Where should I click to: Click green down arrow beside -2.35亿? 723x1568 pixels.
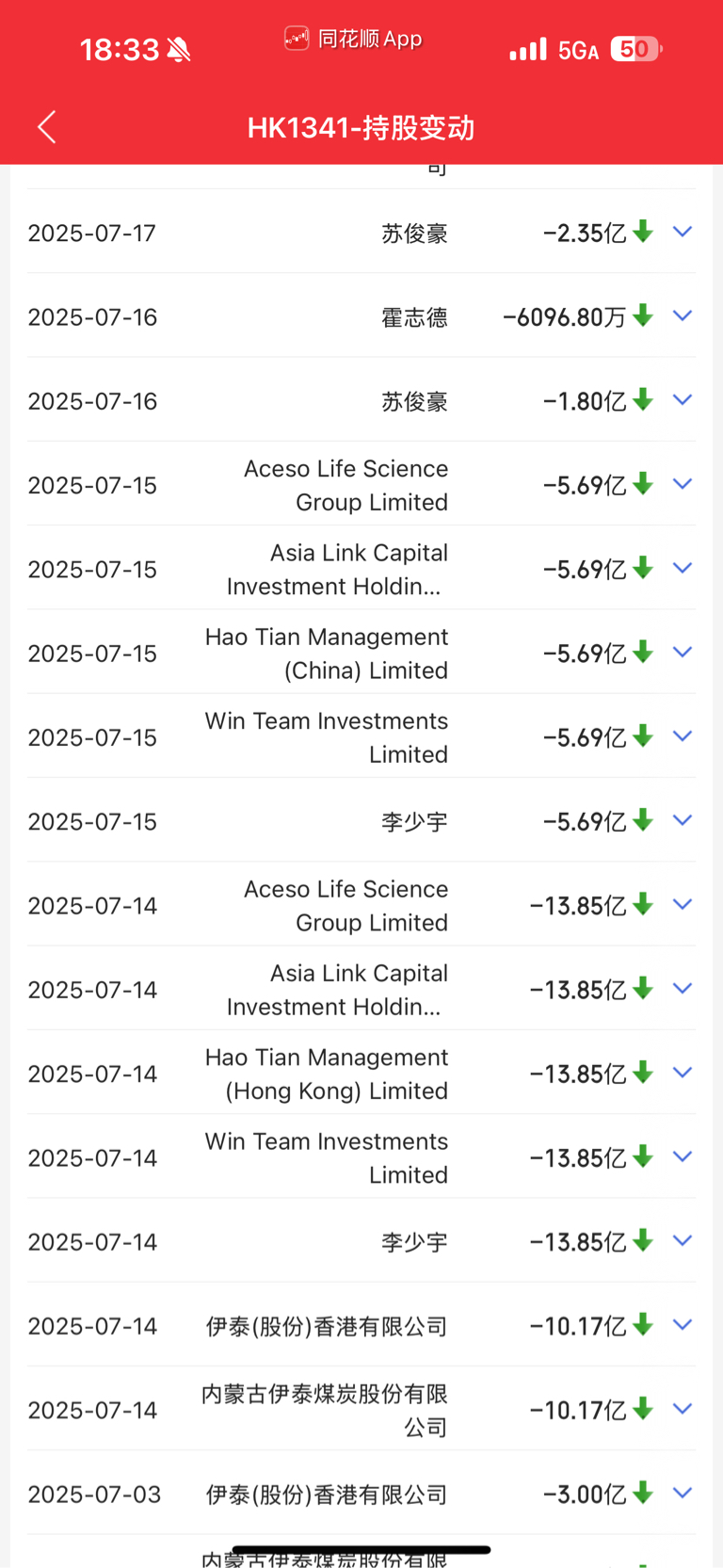click(x=643, y=232)
